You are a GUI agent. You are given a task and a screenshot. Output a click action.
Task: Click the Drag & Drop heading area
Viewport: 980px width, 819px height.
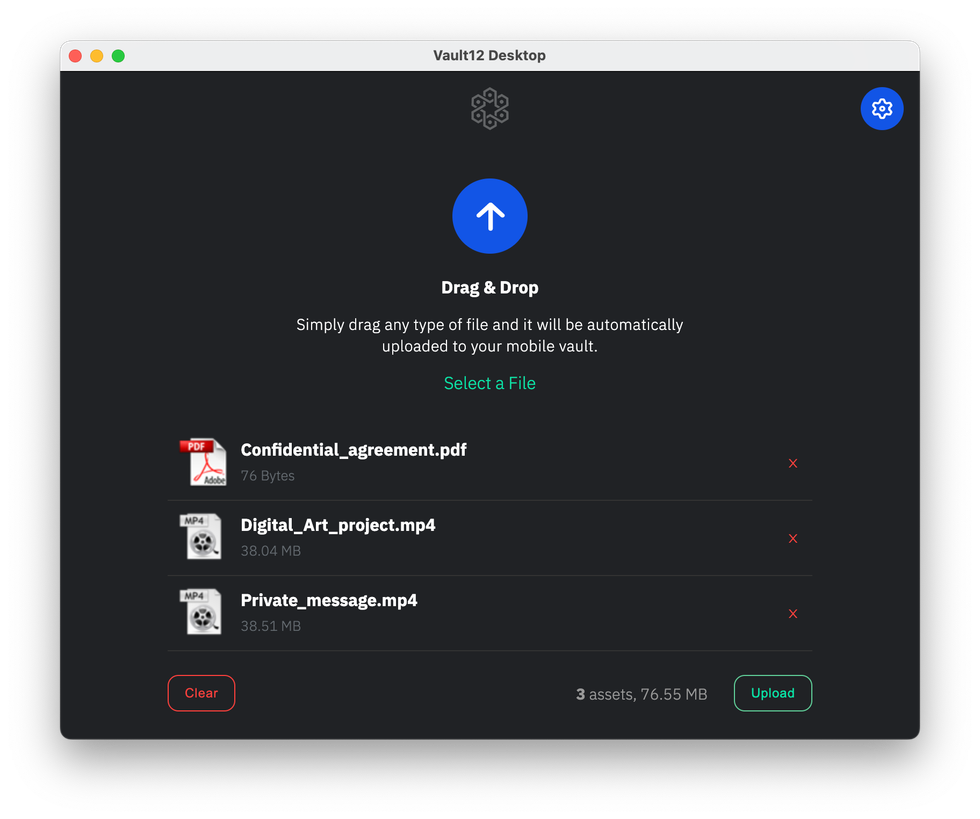coord(489,287)
